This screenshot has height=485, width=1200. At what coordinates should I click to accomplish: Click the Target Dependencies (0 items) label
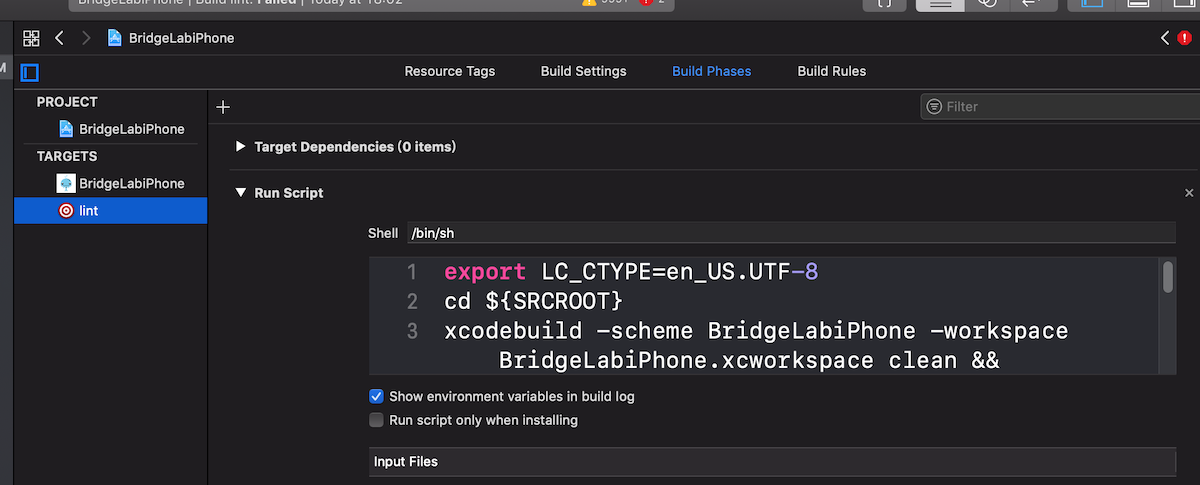355,147
